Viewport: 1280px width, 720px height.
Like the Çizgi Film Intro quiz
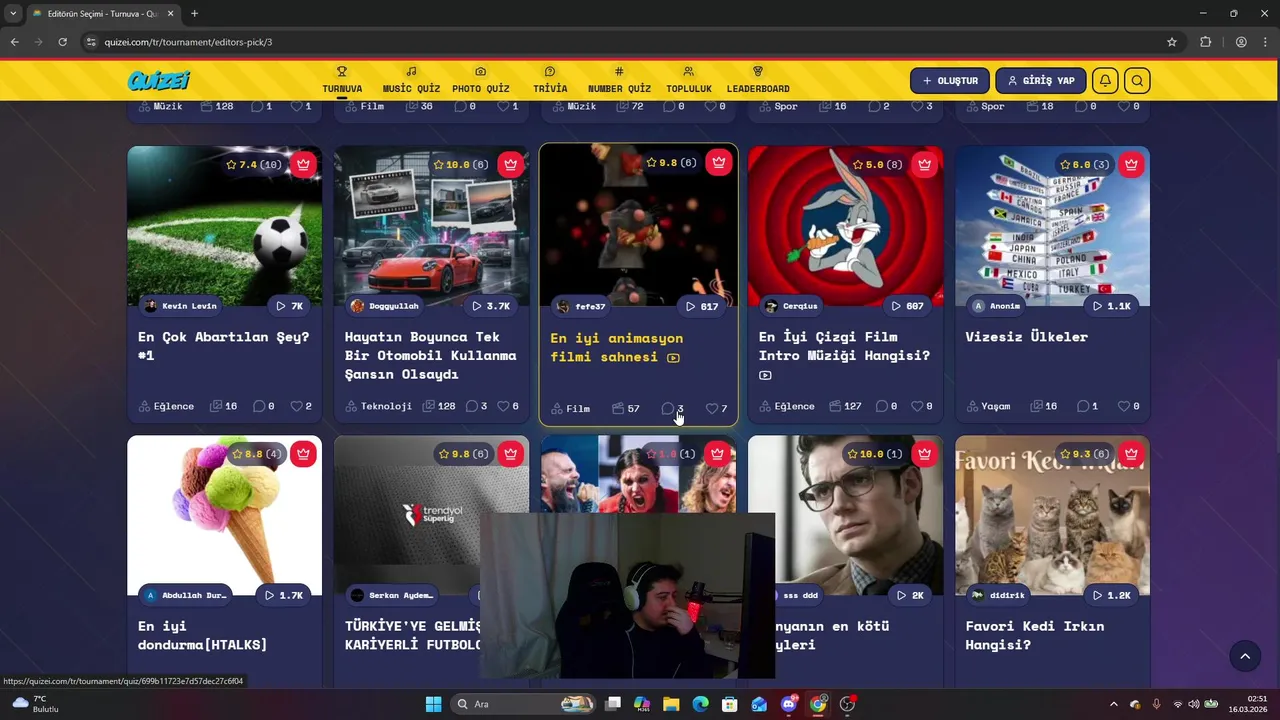917,406
